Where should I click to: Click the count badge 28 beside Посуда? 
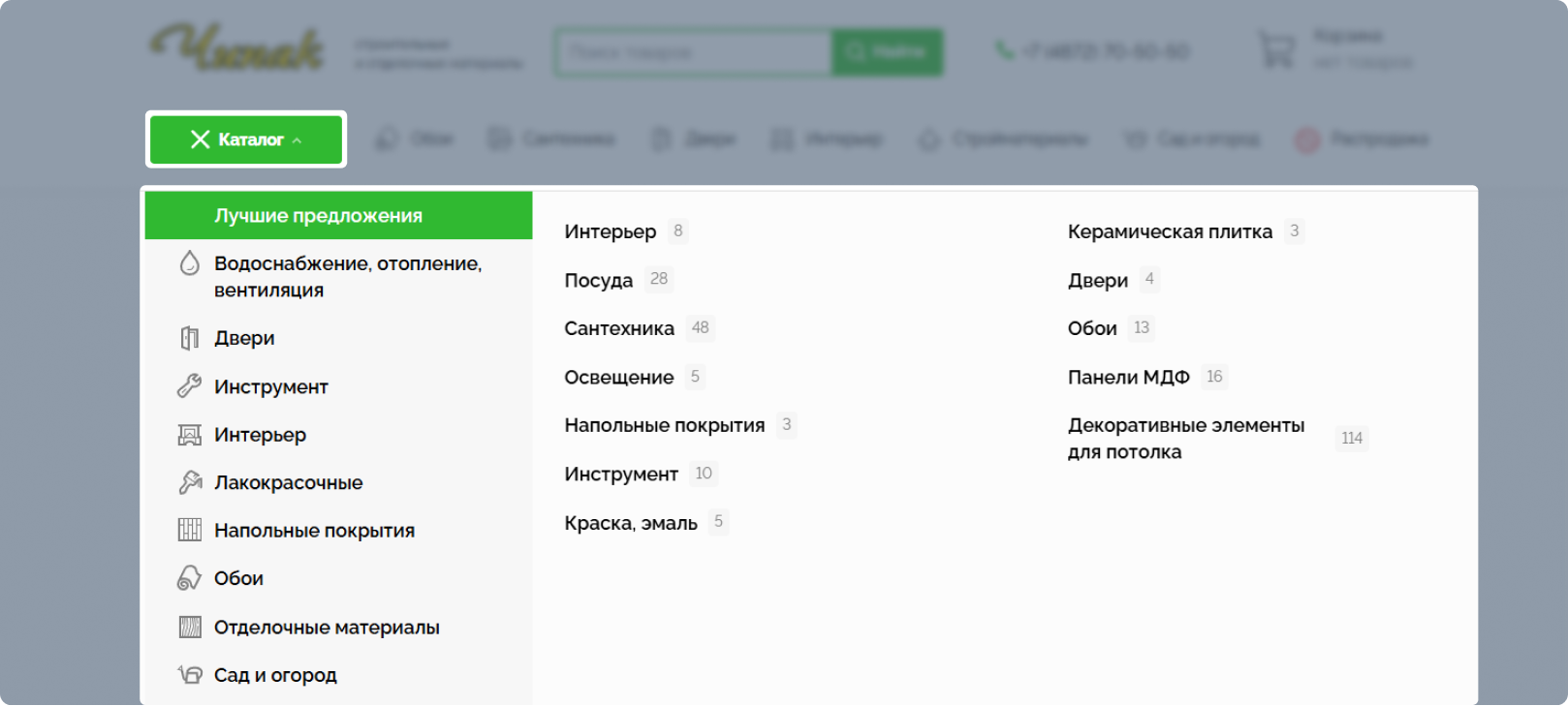tap(659, 279)
